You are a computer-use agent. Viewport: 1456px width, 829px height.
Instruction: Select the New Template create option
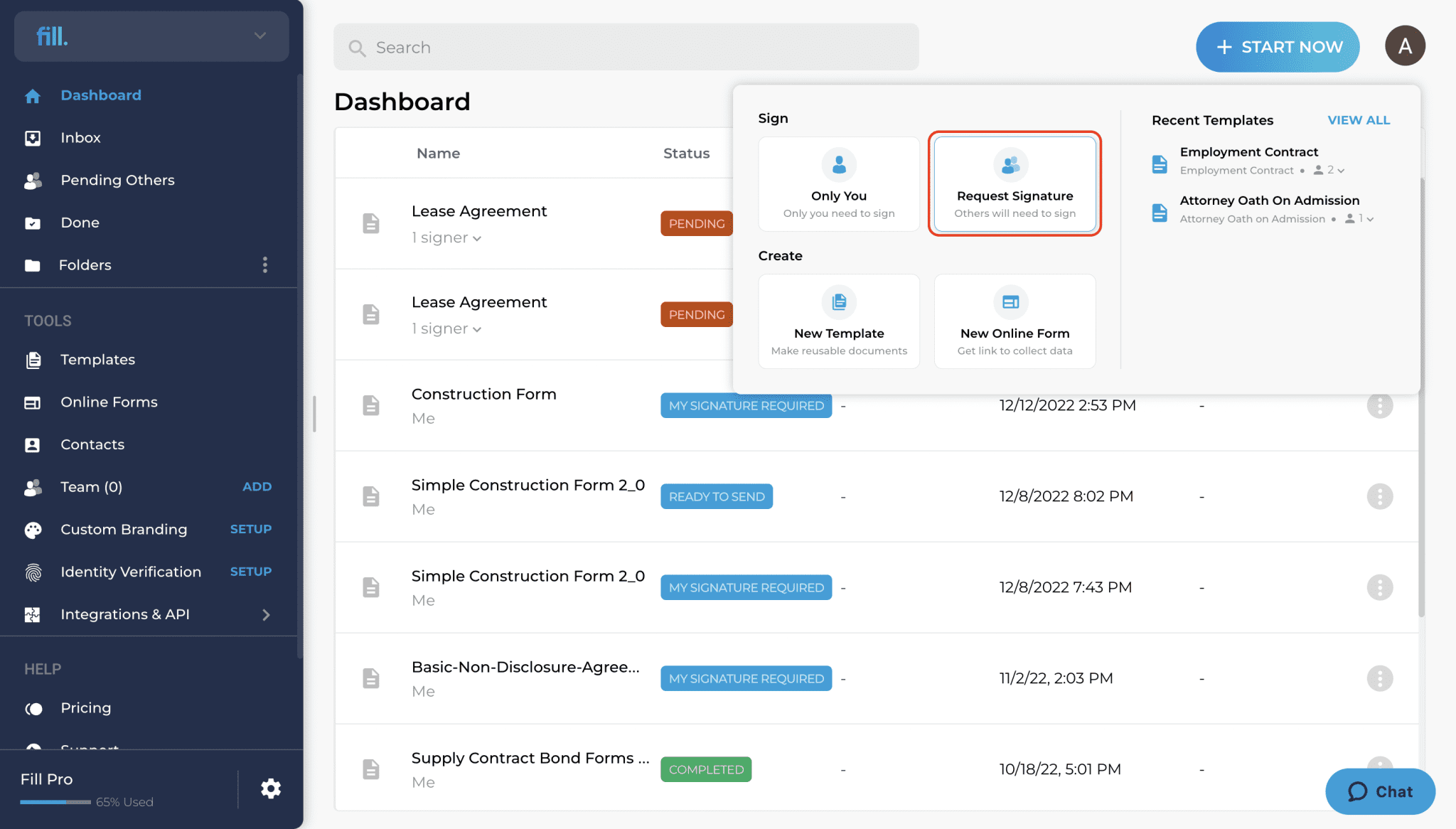coord(839,321)
